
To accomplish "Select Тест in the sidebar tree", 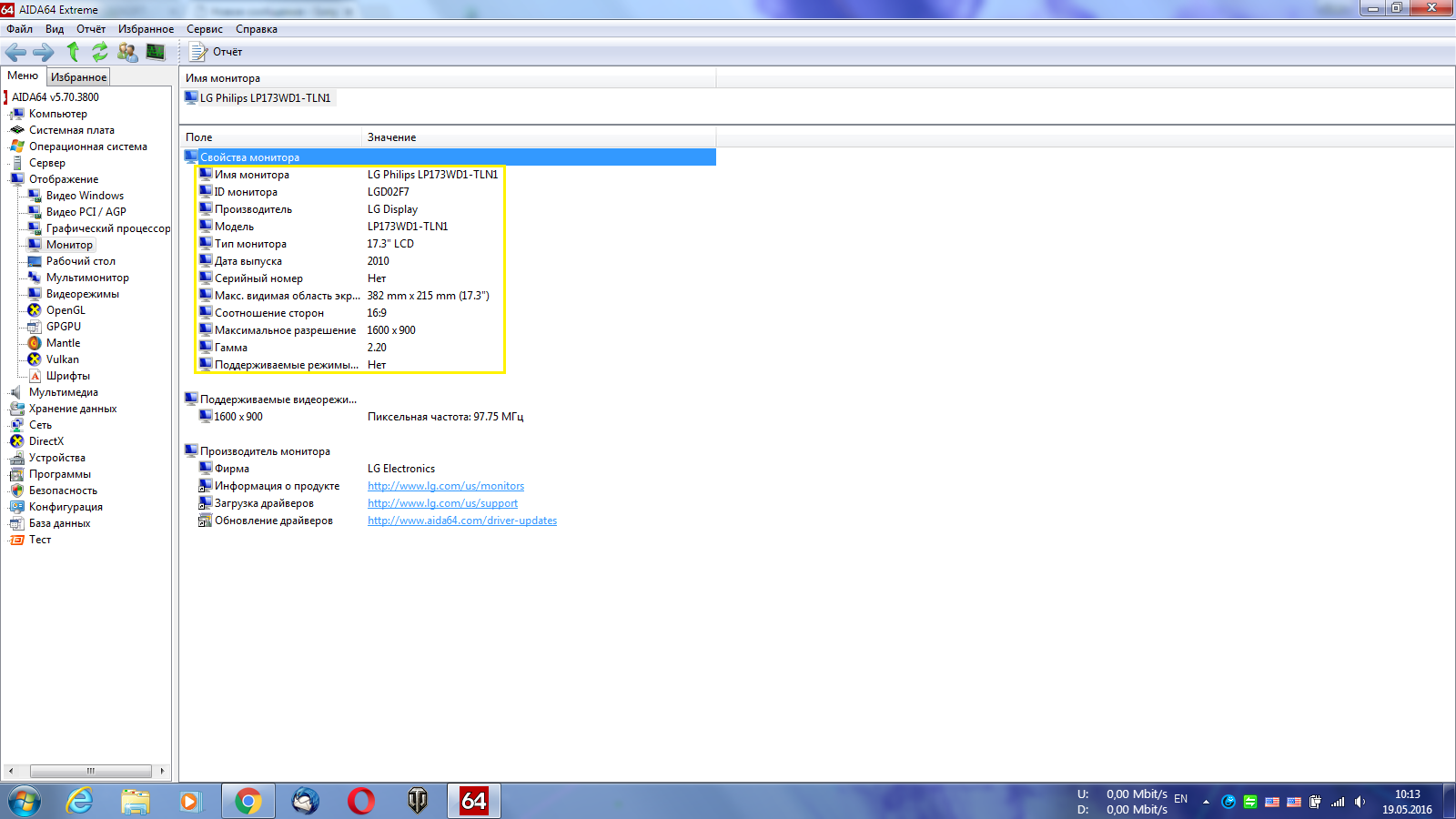I will point(40,540).
